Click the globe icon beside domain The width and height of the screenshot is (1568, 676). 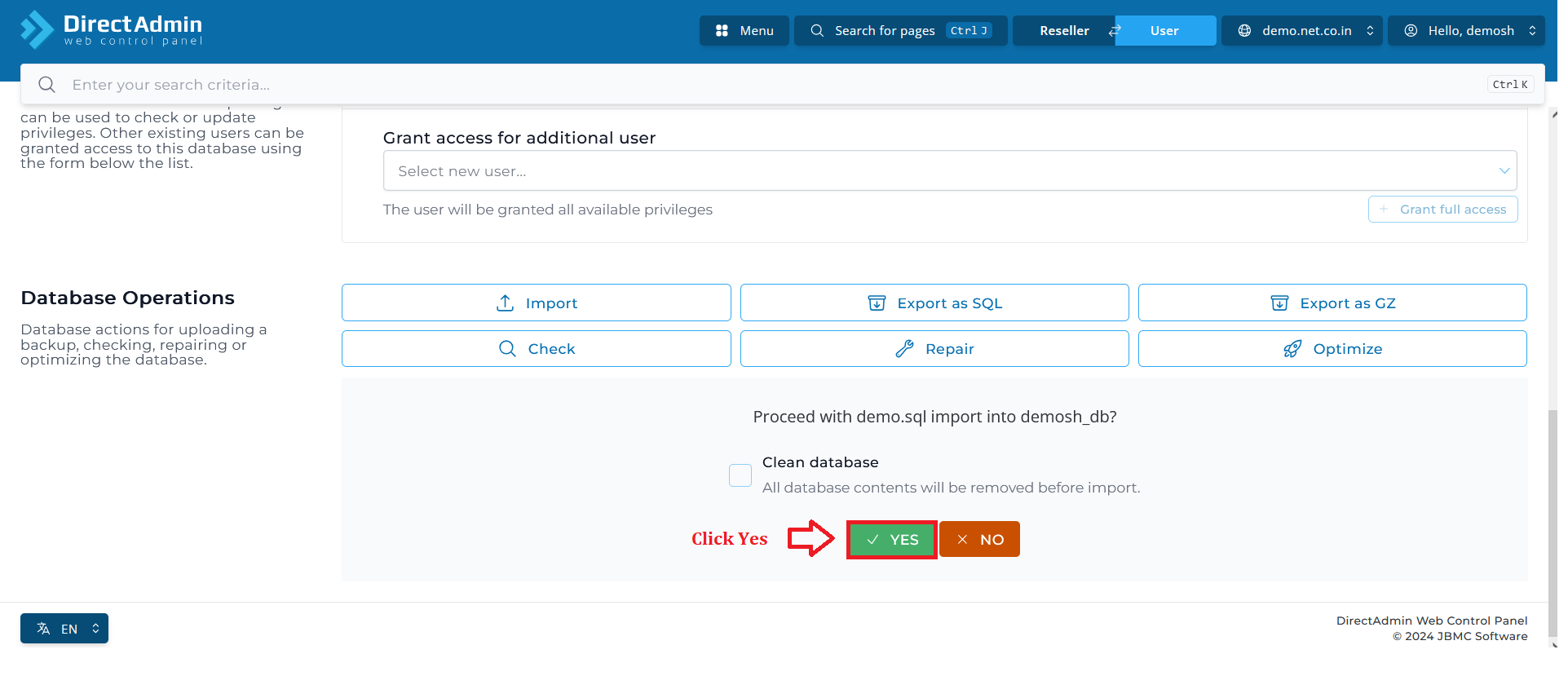(1244, 30)
